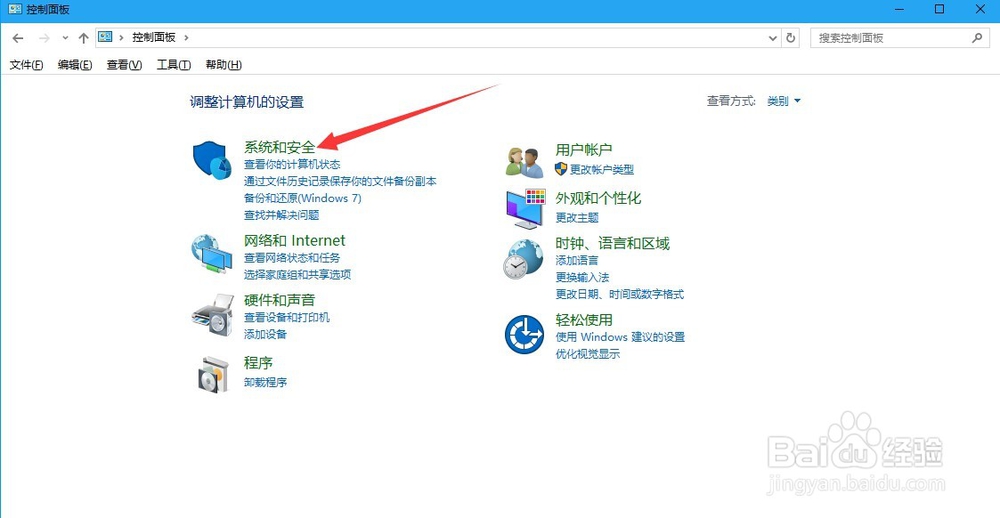The width and height of the screenshot is (1000, 518).
Task: Open recent locations dropdown arrow
Action: coord(65,38)
